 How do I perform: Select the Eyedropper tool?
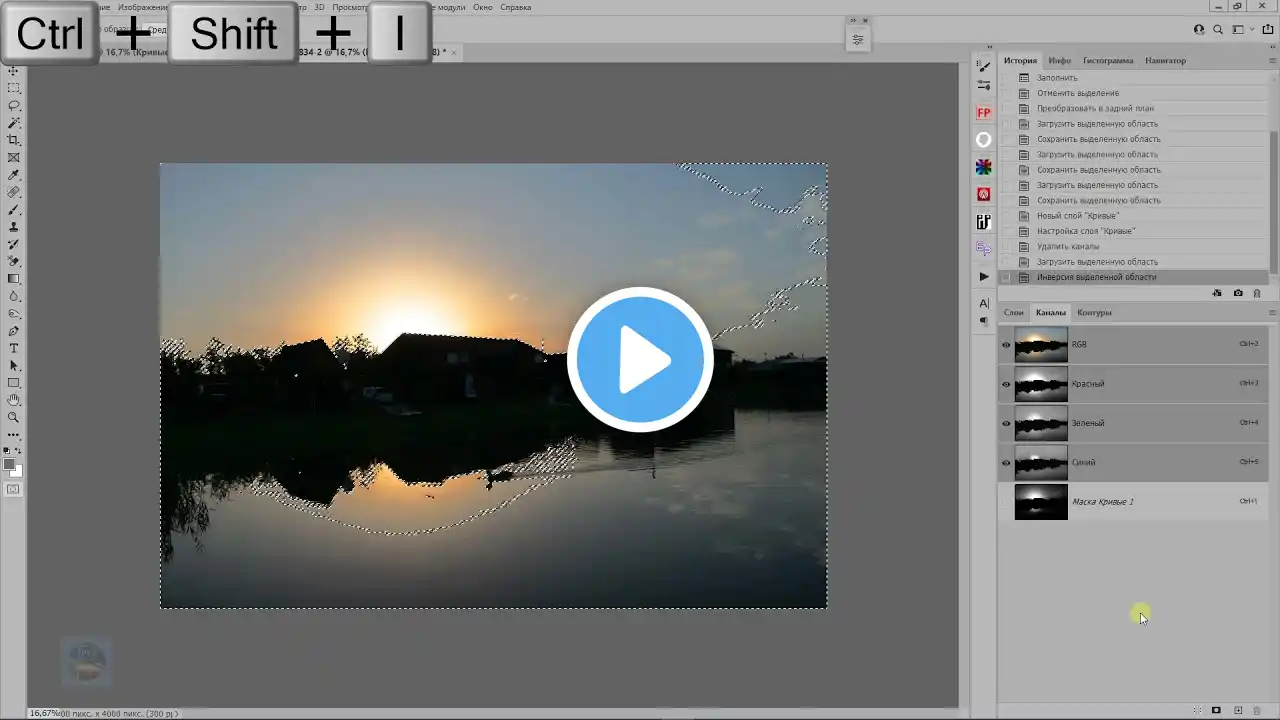(x=14, y=175)
